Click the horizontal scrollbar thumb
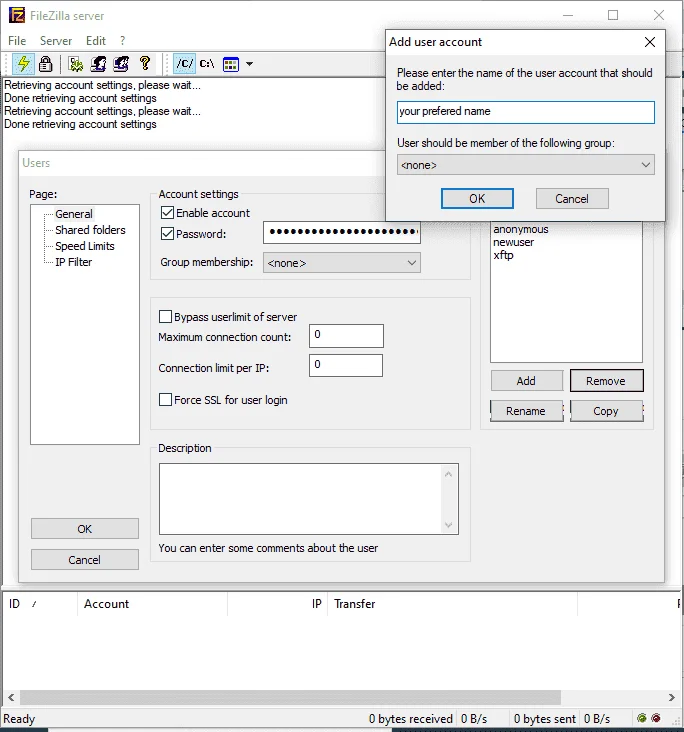 [x=290, y=697]
